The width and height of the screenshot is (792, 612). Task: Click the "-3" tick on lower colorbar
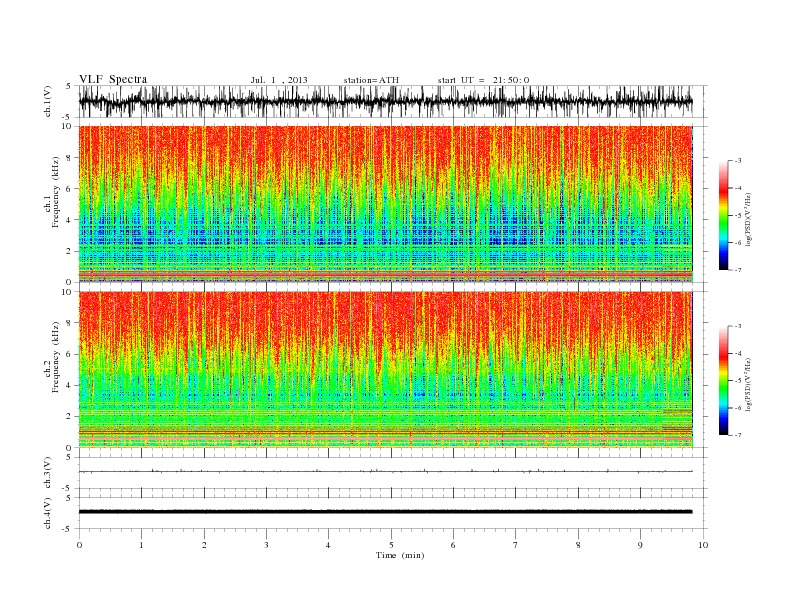click(738, 326)
